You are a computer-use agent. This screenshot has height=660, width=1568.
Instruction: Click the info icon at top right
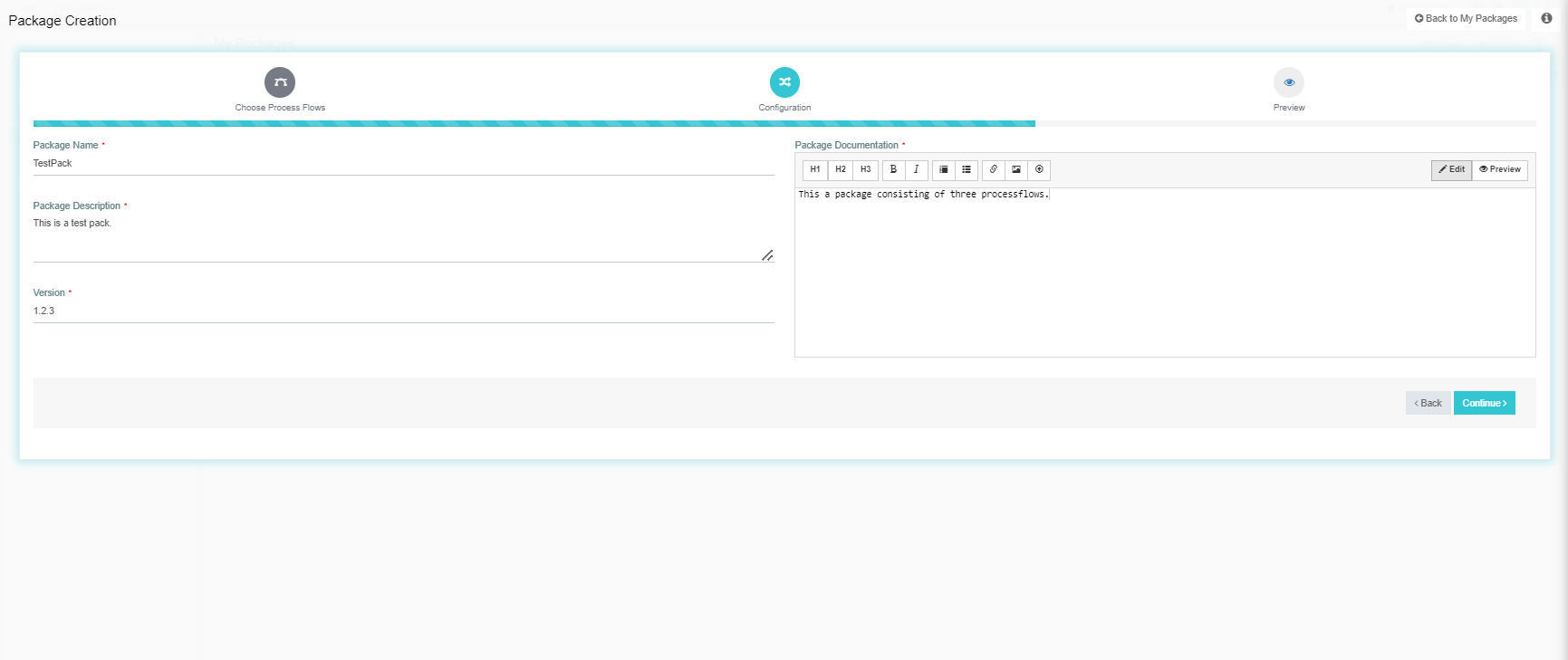(1546, 18)
